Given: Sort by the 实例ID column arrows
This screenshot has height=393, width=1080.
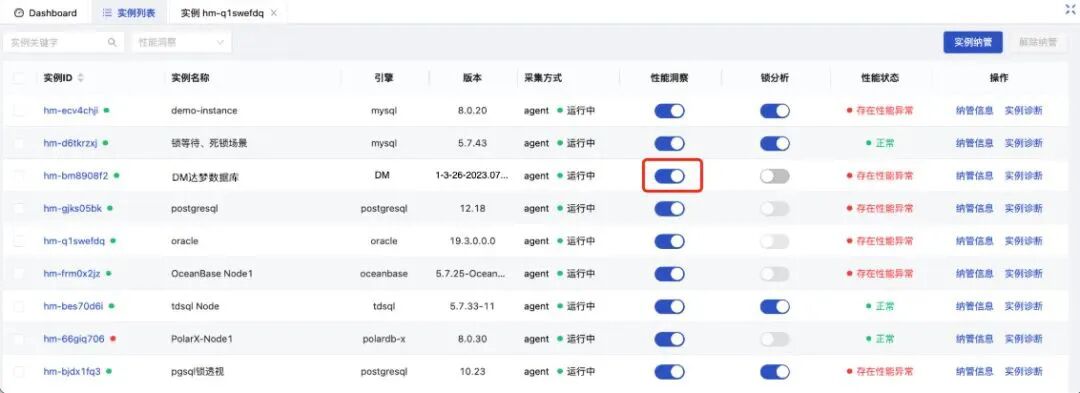Looking at the screenshot, I should tap(81, 78).
